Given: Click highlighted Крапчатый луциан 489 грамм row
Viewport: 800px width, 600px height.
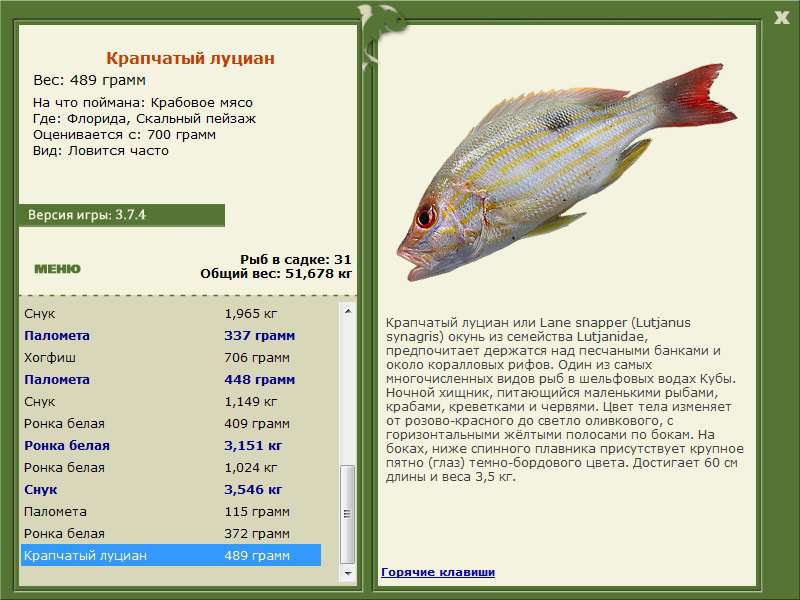Looking at the screenshot, I should [170, 556].
